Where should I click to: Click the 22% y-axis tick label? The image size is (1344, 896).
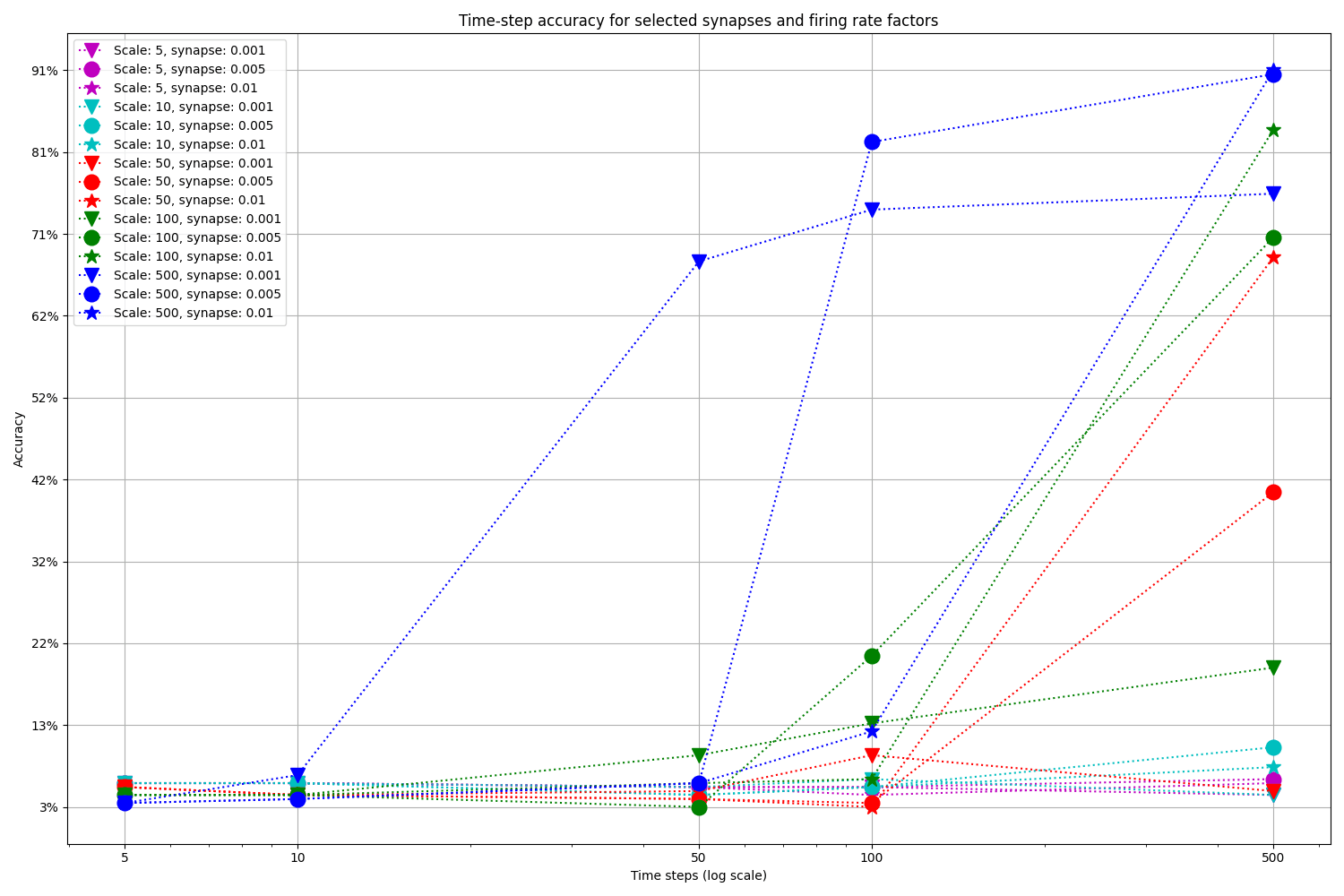[46, 644]
